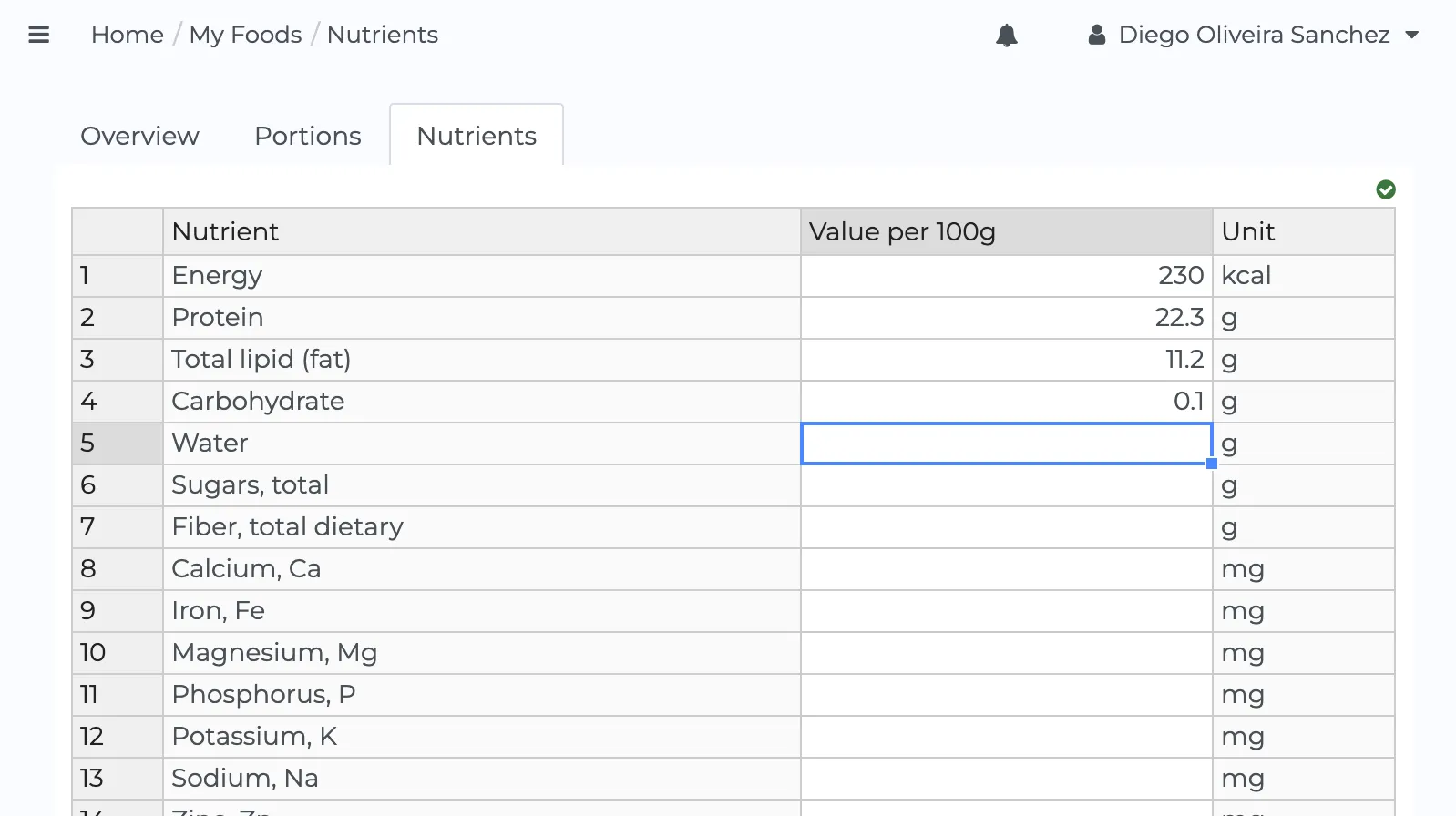Screen dimensions: 1456x816
Task: Select the Energy value cell
Action: (1006, 275)
